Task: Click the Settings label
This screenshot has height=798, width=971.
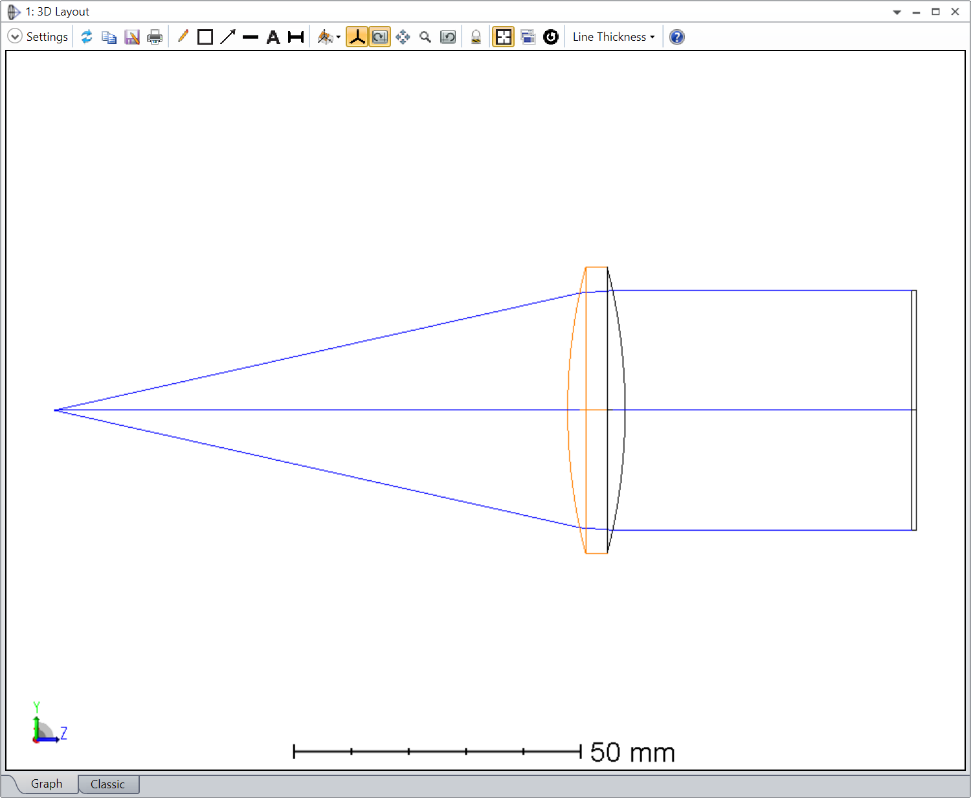Action: pyautogui.click(x=47, y=37)
